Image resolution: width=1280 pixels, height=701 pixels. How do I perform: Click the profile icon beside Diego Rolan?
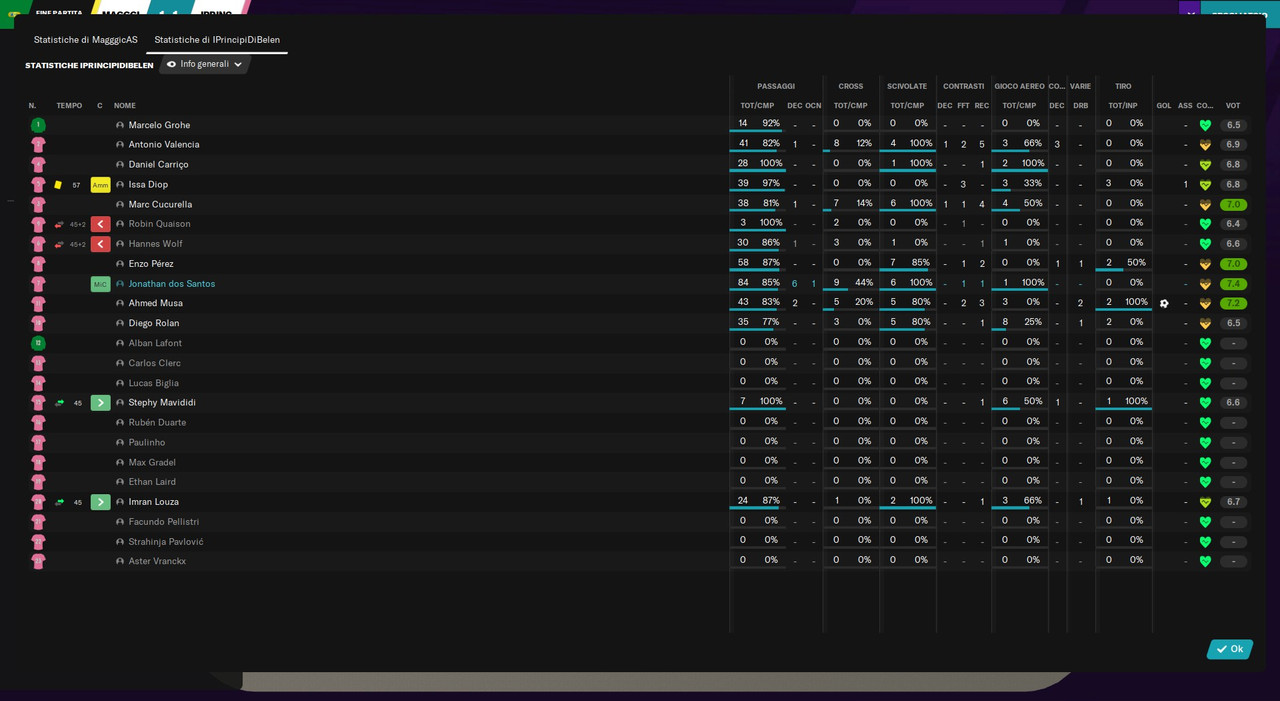[x=120, y=324]
